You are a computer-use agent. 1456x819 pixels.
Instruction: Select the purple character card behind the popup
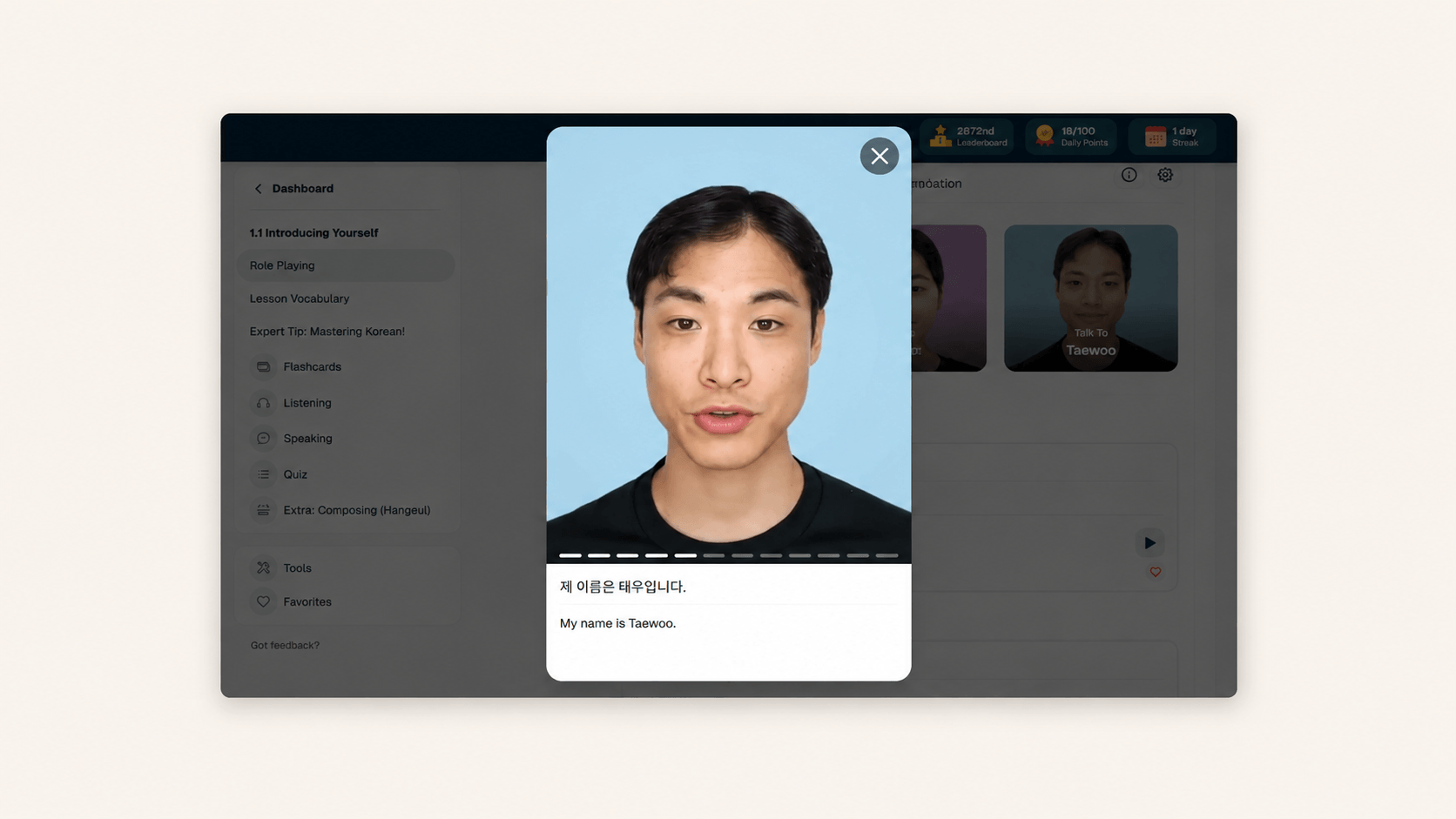(x=949, y=299)
